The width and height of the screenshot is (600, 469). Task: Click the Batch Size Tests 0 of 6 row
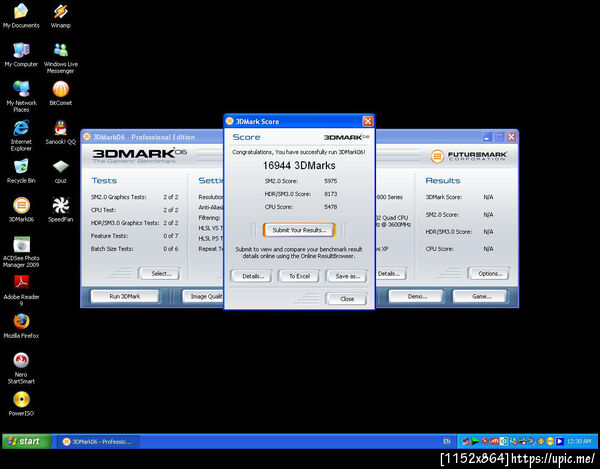[134, 249]
